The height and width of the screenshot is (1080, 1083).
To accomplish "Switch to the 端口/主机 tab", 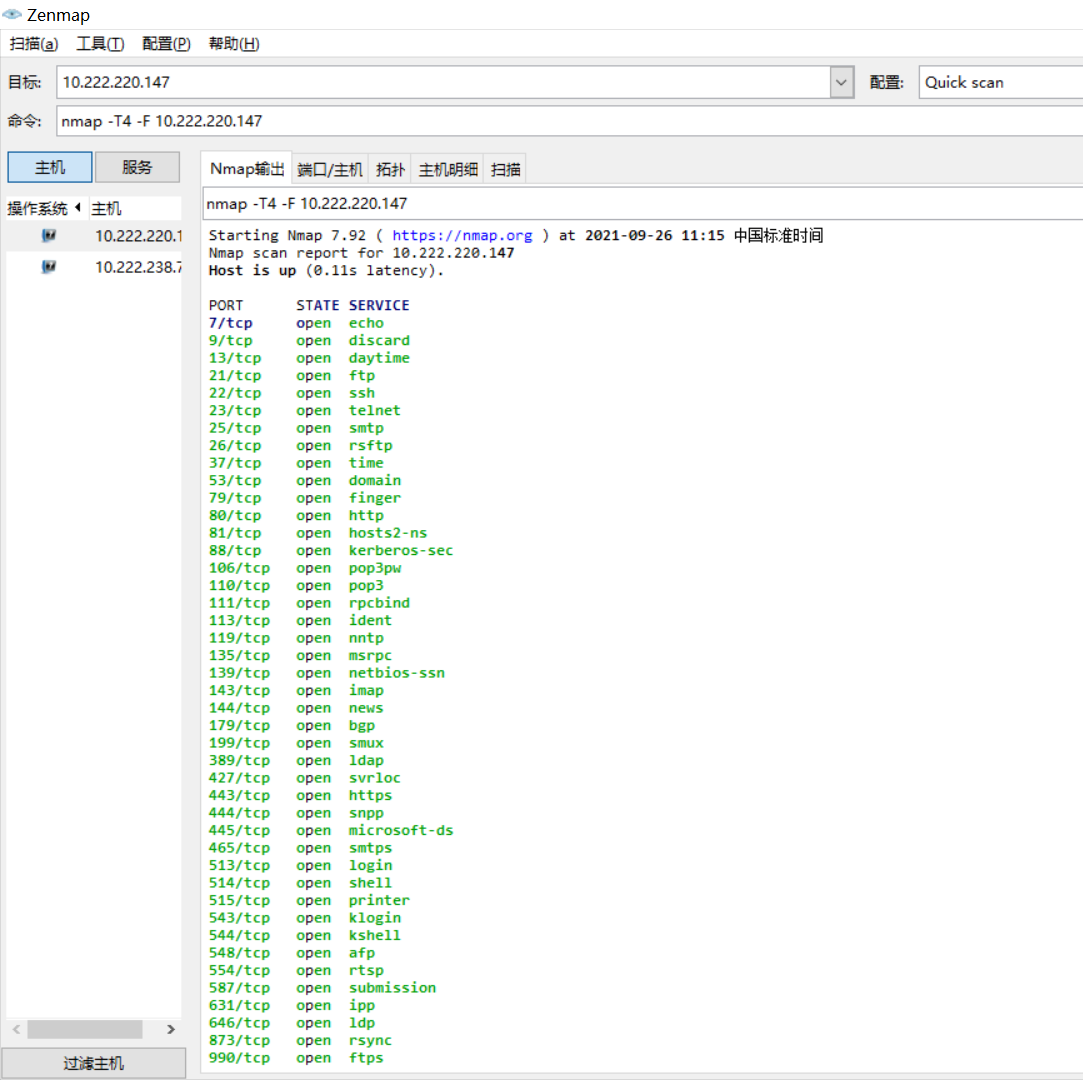I will [x=329, y=170].
